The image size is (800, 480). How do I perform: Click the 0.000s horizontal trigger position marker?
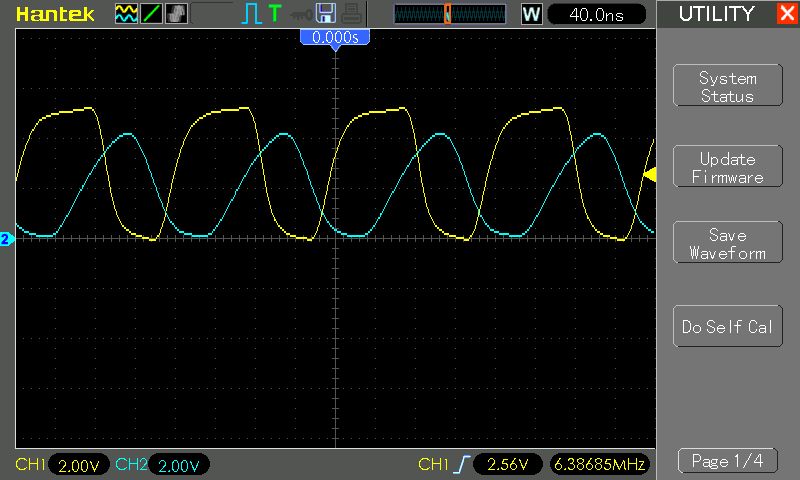[x=335, y=39]
